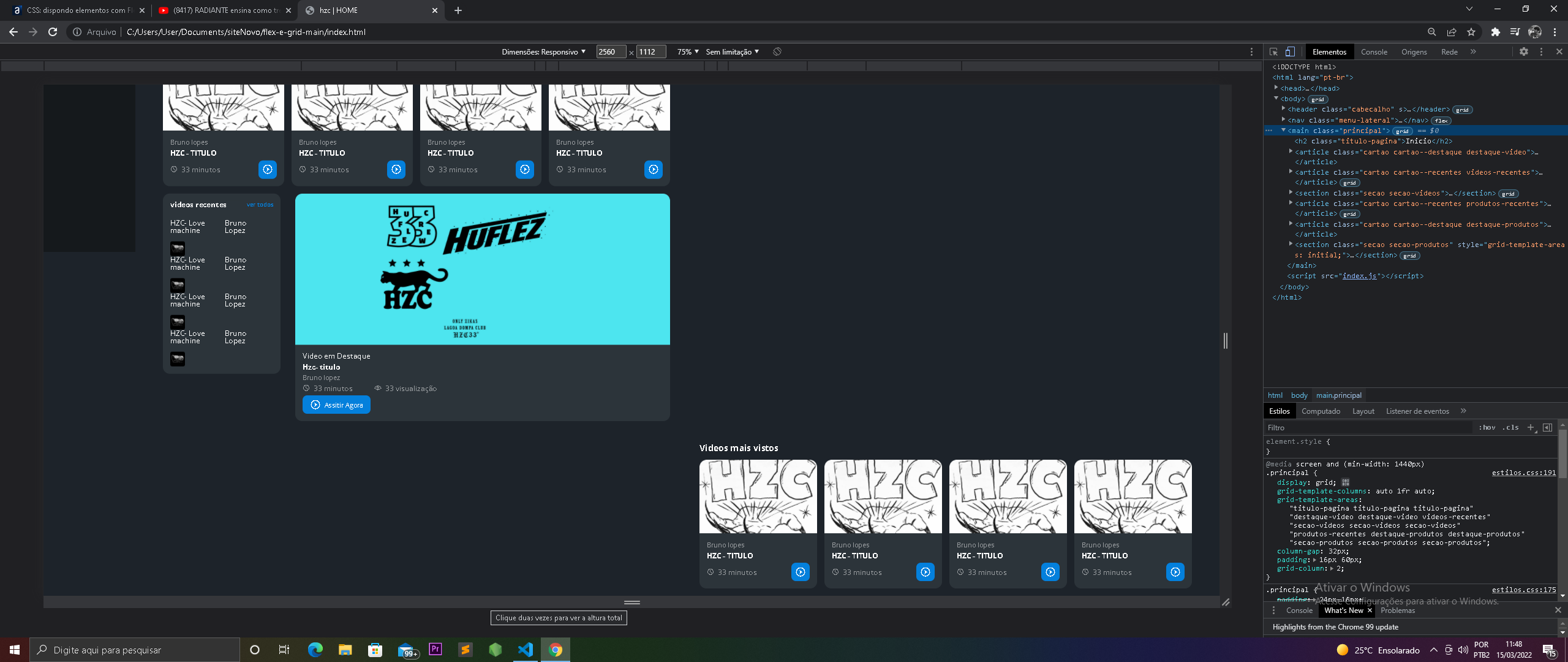Viewport: 1568px width, 662px height.
Task: Open the Sem limitação throttling dropdown
Action: tap(732, 52)
